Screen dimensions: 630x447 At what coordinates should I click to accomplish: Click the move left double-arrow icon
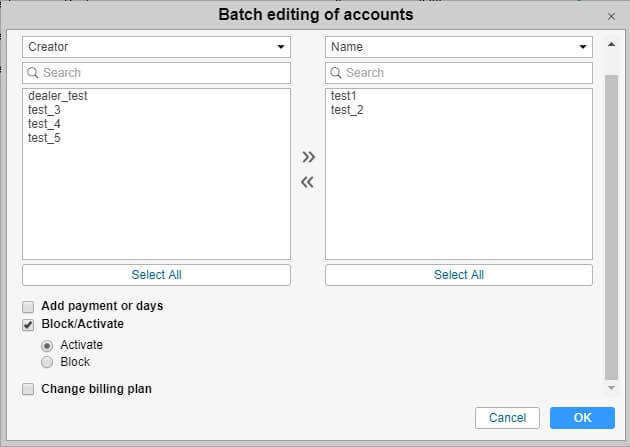point(308,182)
